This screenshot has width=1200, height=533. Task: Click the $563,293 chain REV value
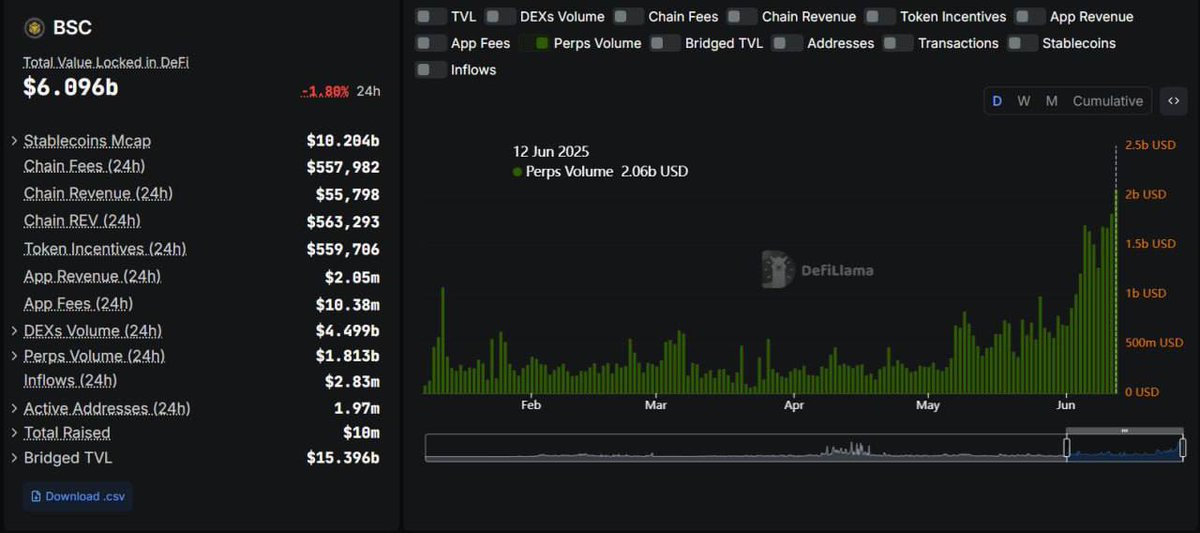[343, 222]
